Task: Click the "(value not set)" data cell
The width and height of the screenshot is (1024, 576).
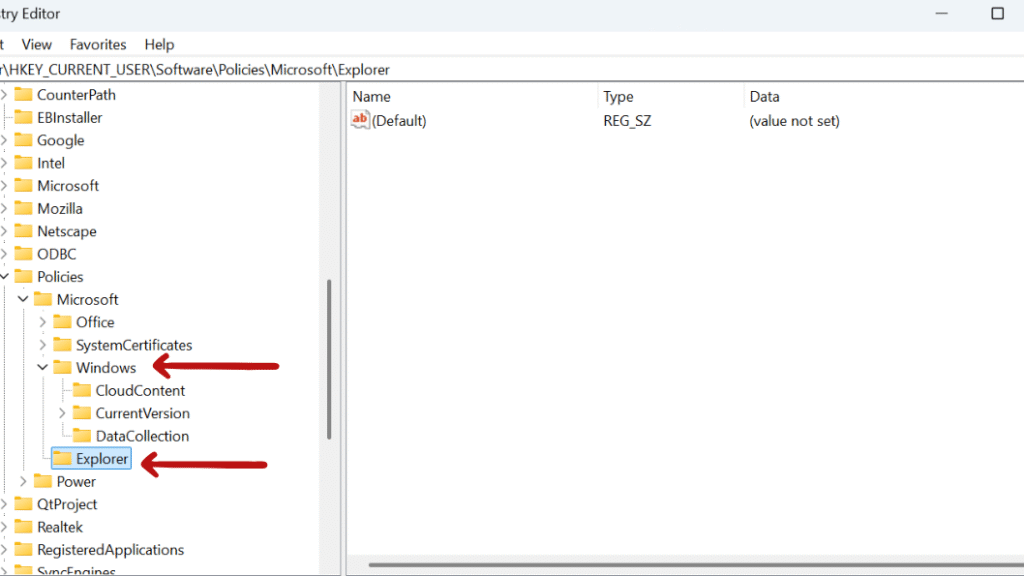Action: coord(794,121)
